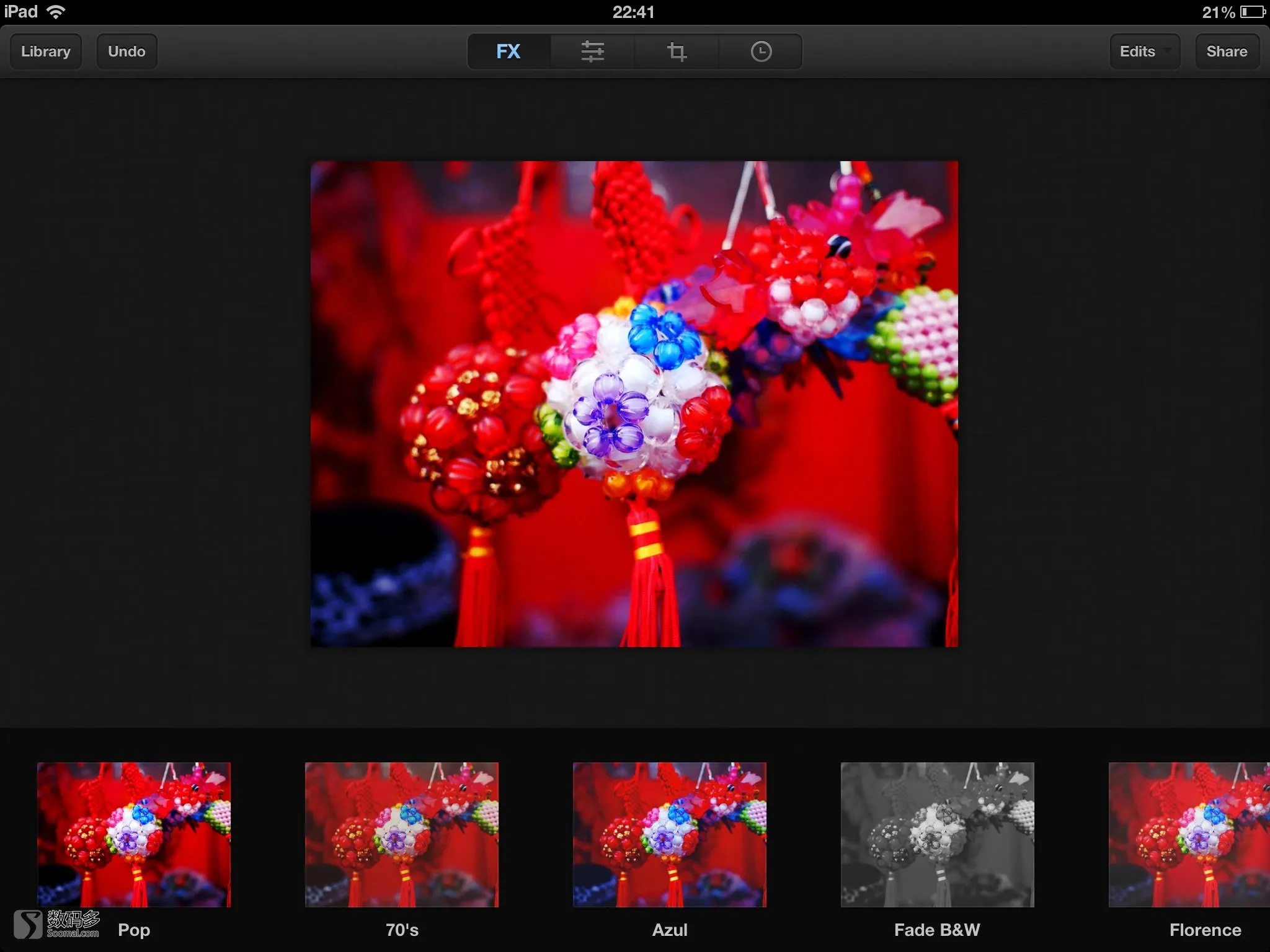Apply the 70's effect thumbnail

coord(402,834)
